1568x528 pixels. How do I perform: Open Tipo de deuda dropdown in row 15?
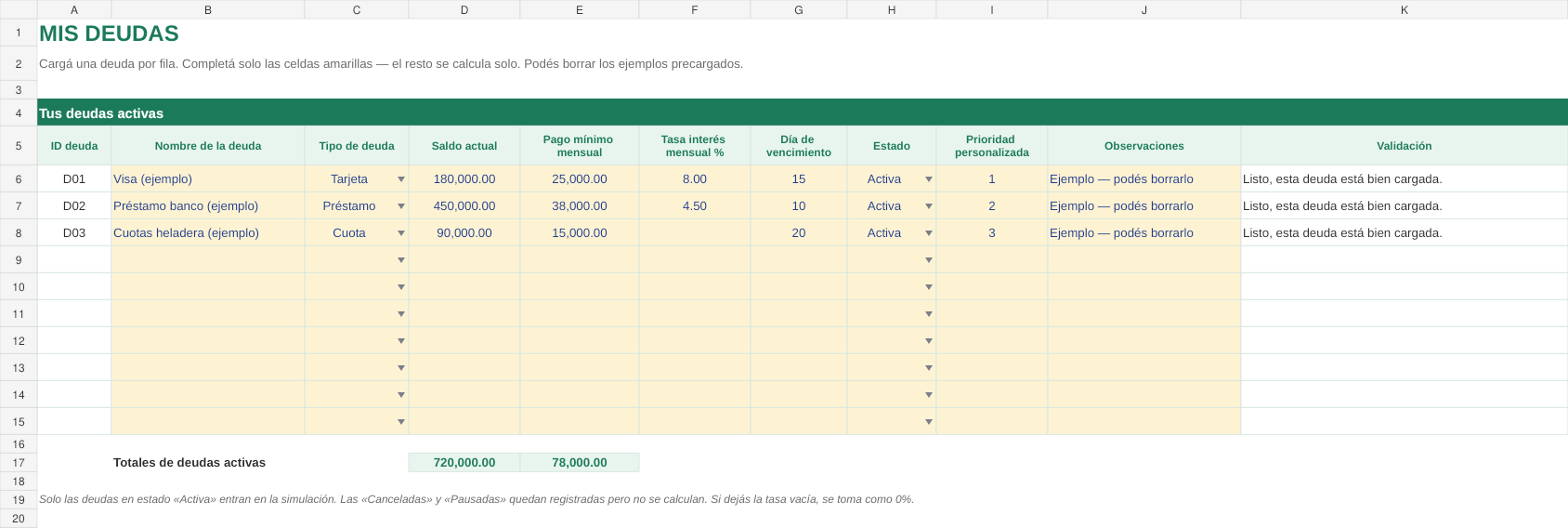(401, 422)
